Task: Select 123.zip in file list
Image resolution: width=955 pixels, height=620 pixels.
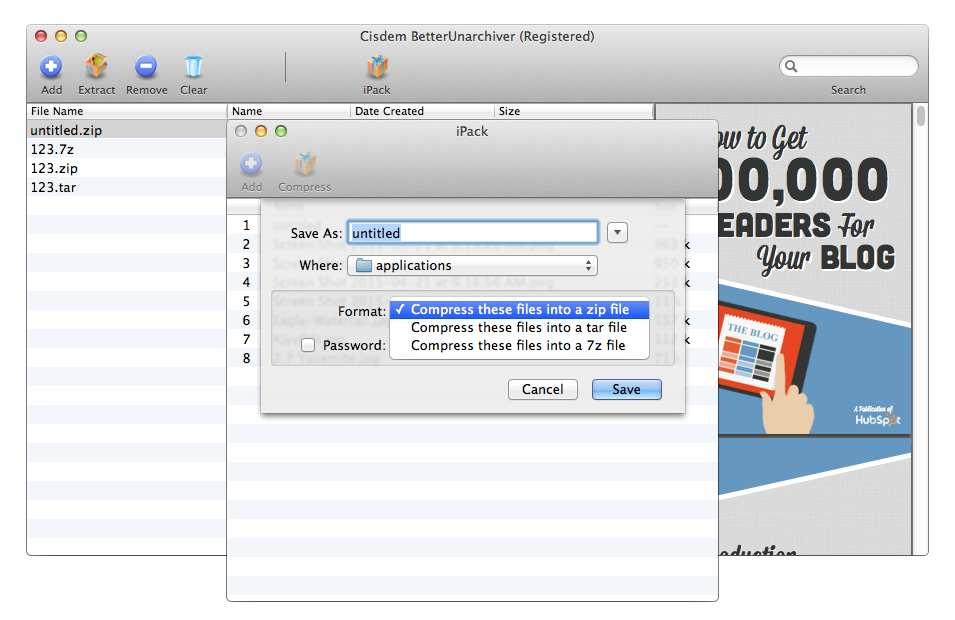Action: click(x=127, y=168)
